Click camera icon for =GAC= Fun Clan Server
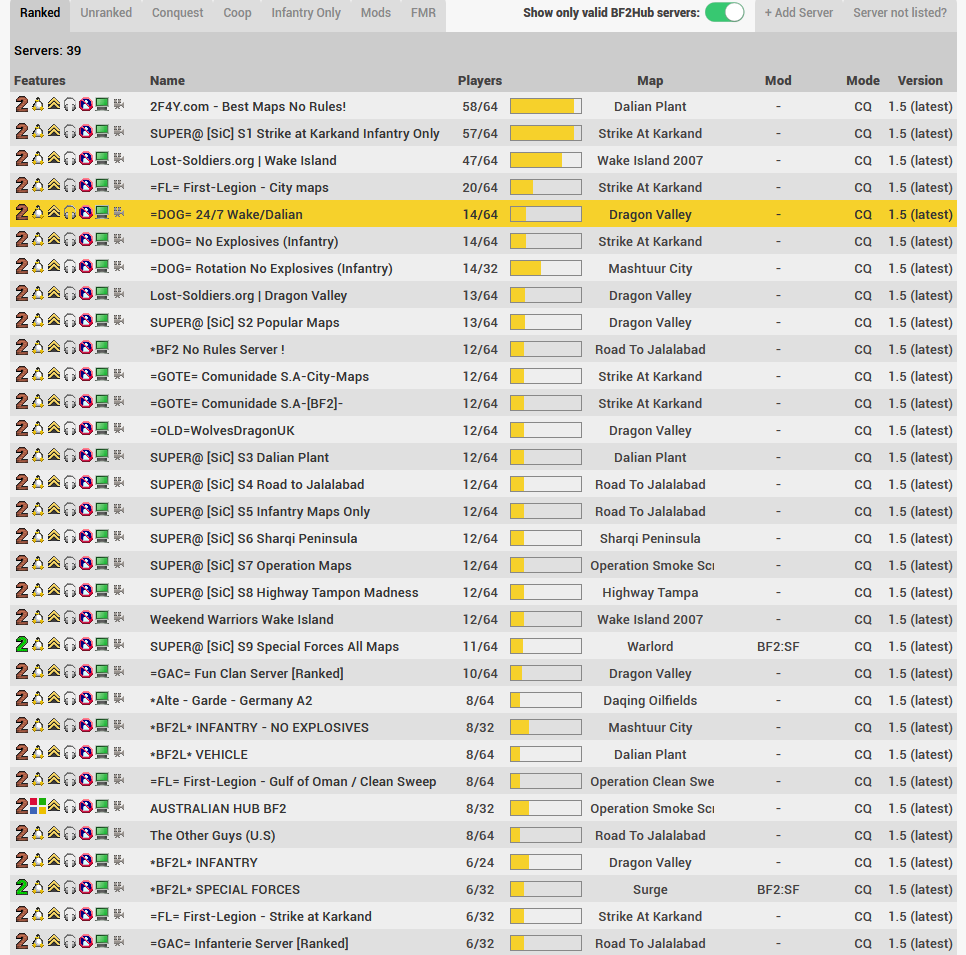This screenshot has height=955, width=966. (119, 672)
